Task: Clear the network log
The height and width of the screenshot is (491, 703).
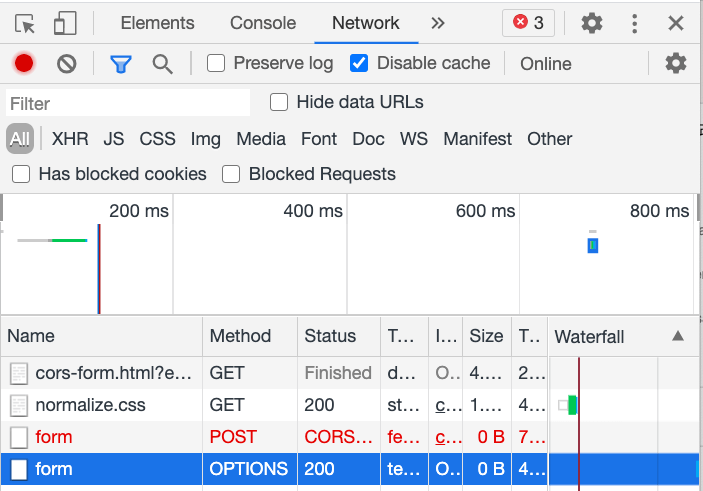Action: (67, 64)
